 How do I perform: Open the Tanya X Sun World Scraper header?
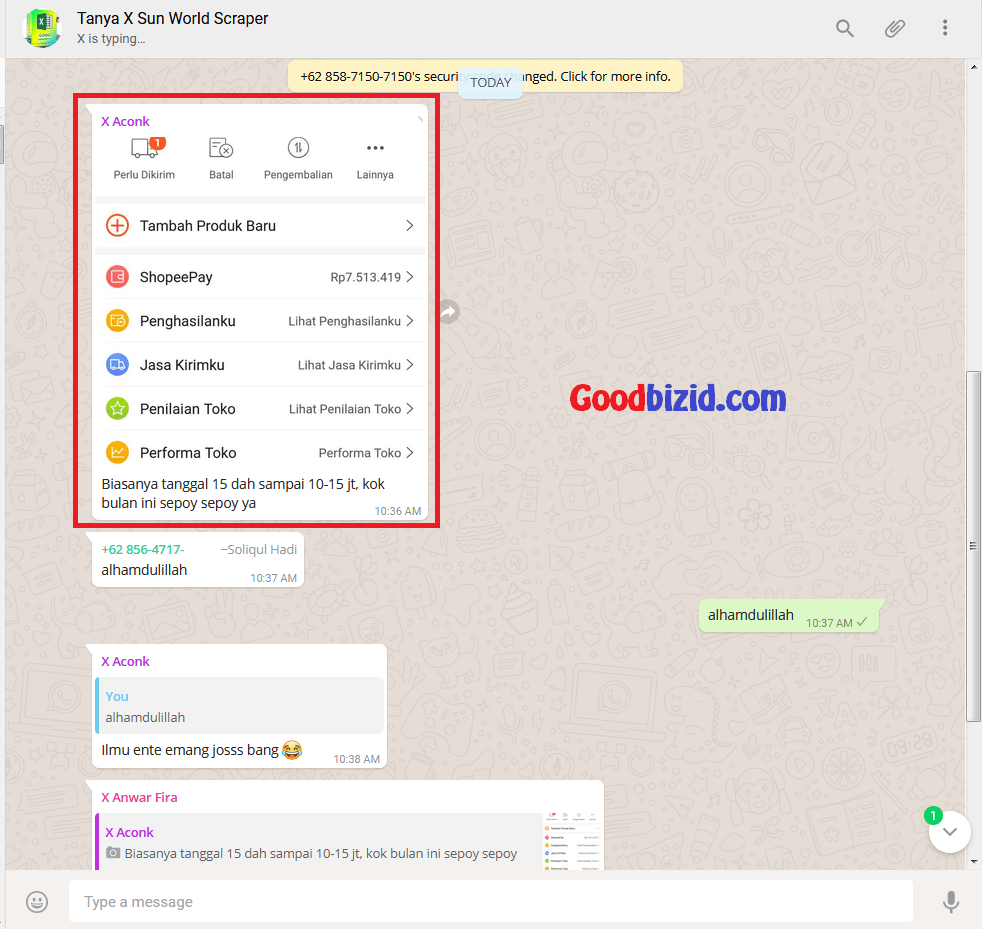[172, 19]
